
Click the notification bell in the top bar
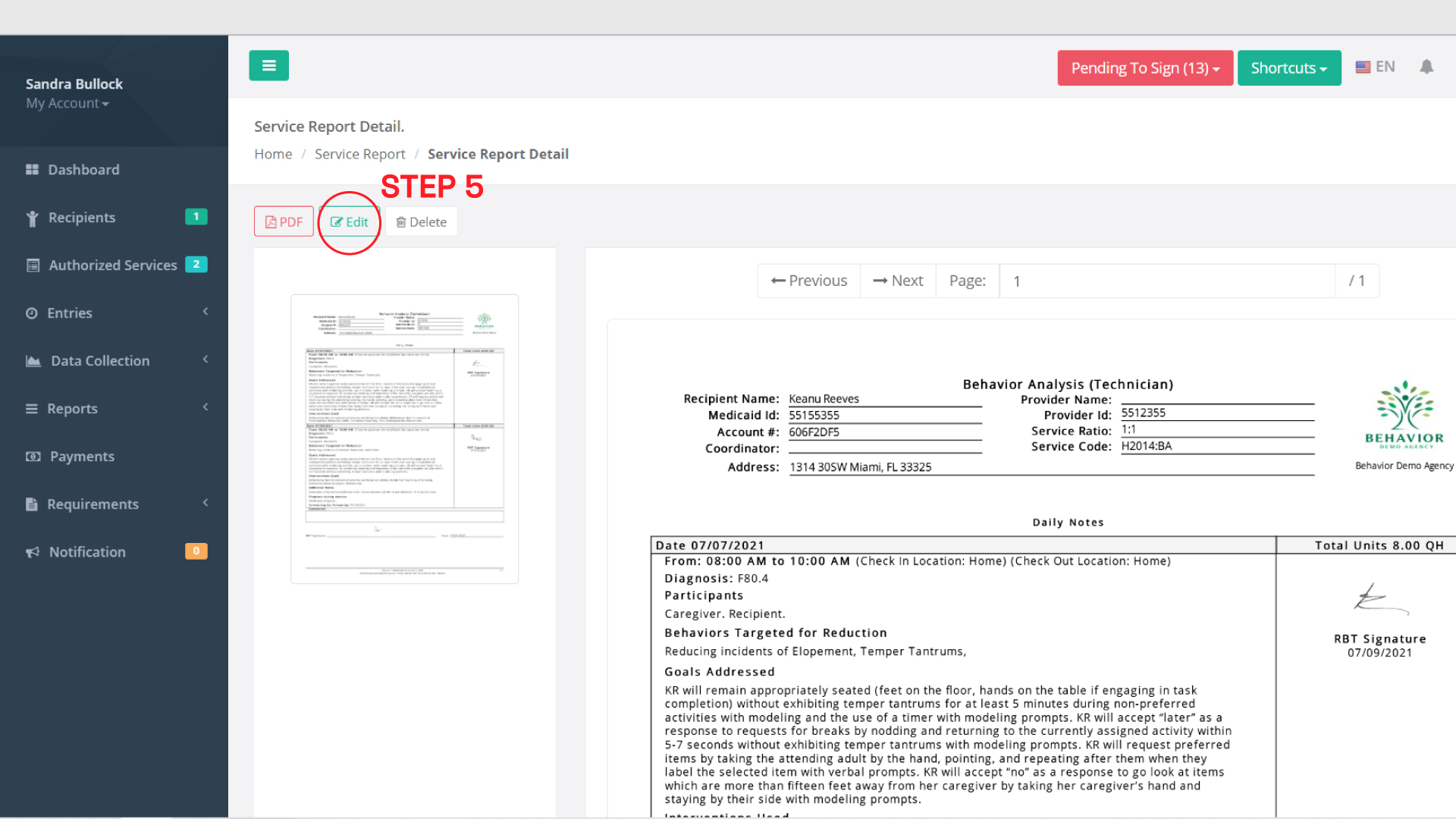[1426, 67]
